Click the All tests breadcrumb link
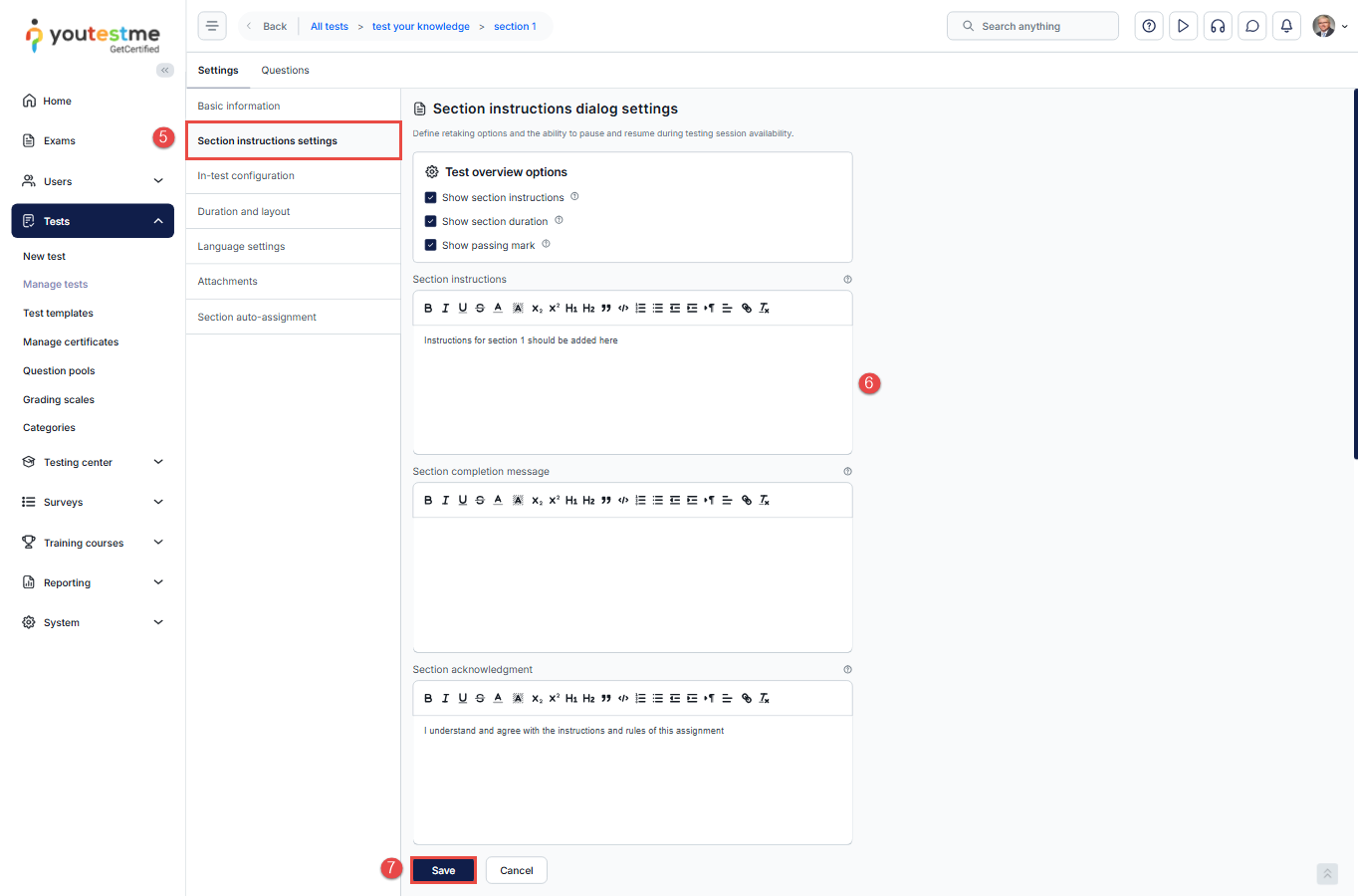The width and height of the screenshot is (1358, 896). (x=330, y=27)
